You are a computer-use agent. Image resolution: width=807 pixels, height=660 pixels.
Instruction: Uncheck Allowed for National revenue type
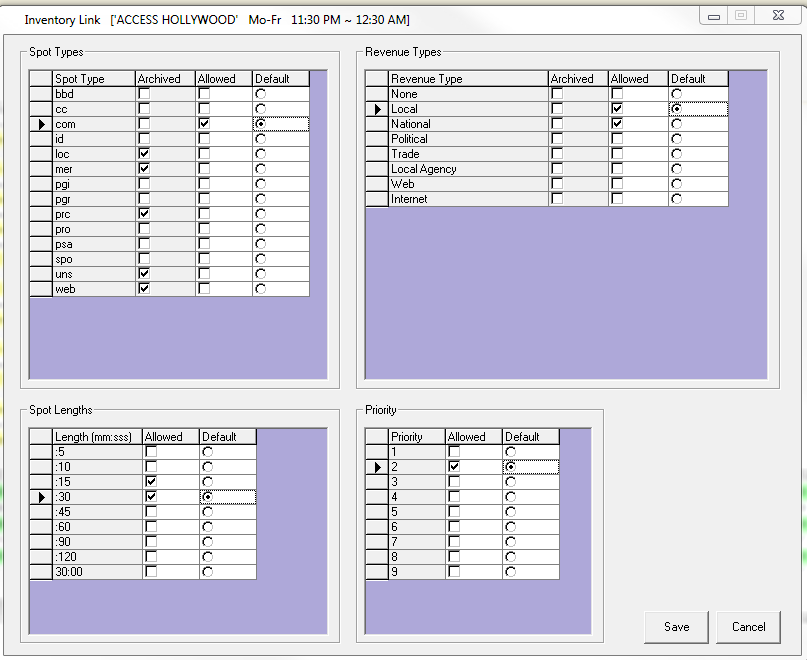616,124
